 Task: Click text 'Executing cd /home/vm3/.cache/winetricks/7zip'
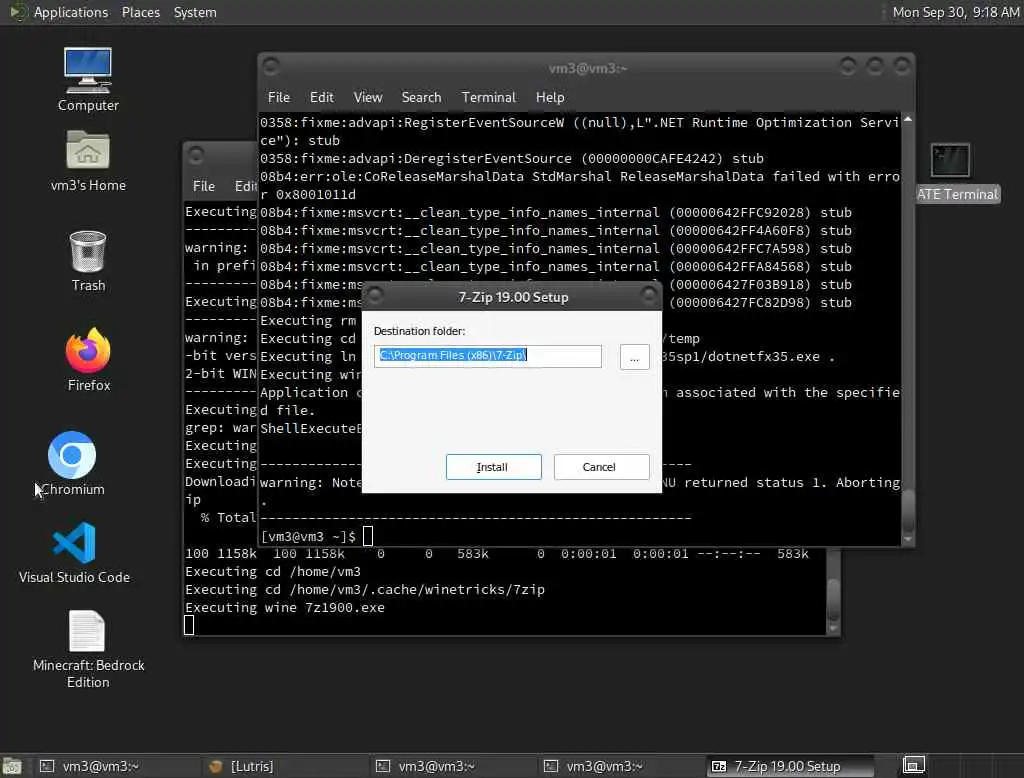(364, 589)
